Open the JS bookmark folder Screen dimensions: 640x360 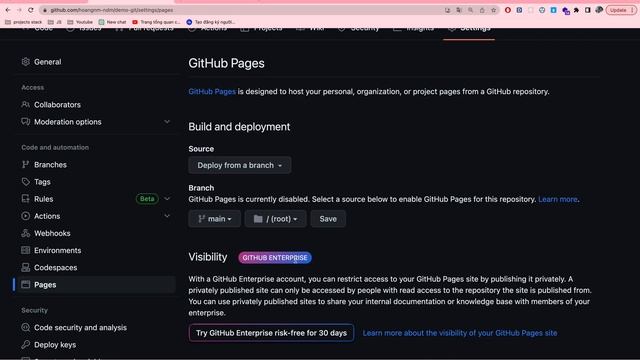click(x=55, y=22)
